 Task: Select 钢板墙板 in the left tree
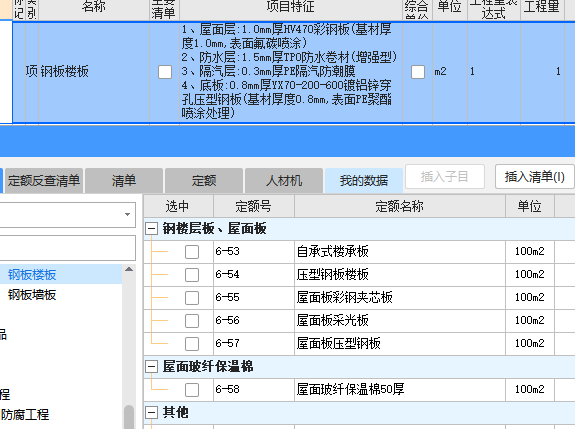[32, 295]
